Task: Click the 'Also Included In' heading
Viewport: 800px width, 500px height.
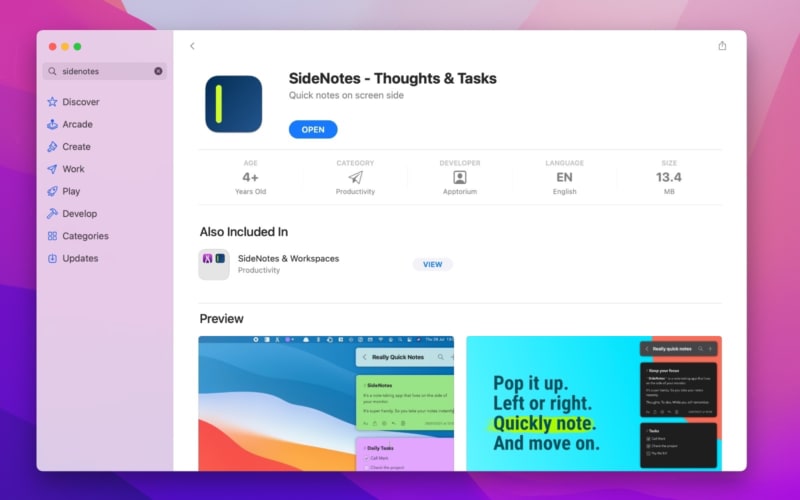Action: tap(244, 232)
